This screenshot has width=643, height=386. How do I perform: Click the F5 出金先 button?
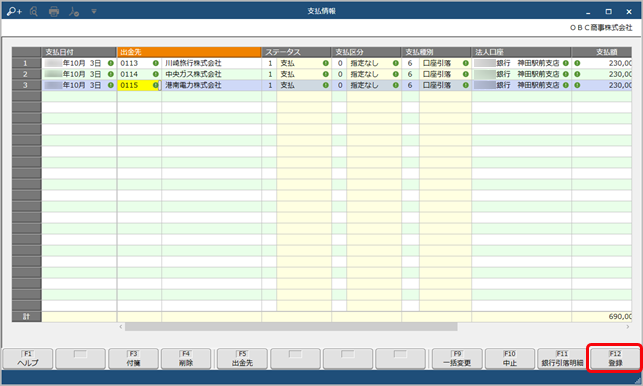tap(242, 359)
